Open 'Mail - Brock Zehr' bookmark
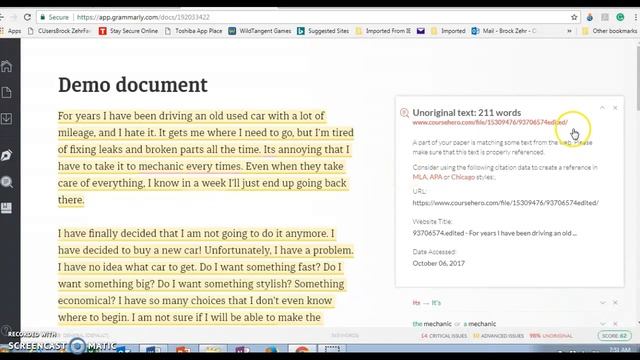Screen dimensions: 640x360 coord(504,31)
